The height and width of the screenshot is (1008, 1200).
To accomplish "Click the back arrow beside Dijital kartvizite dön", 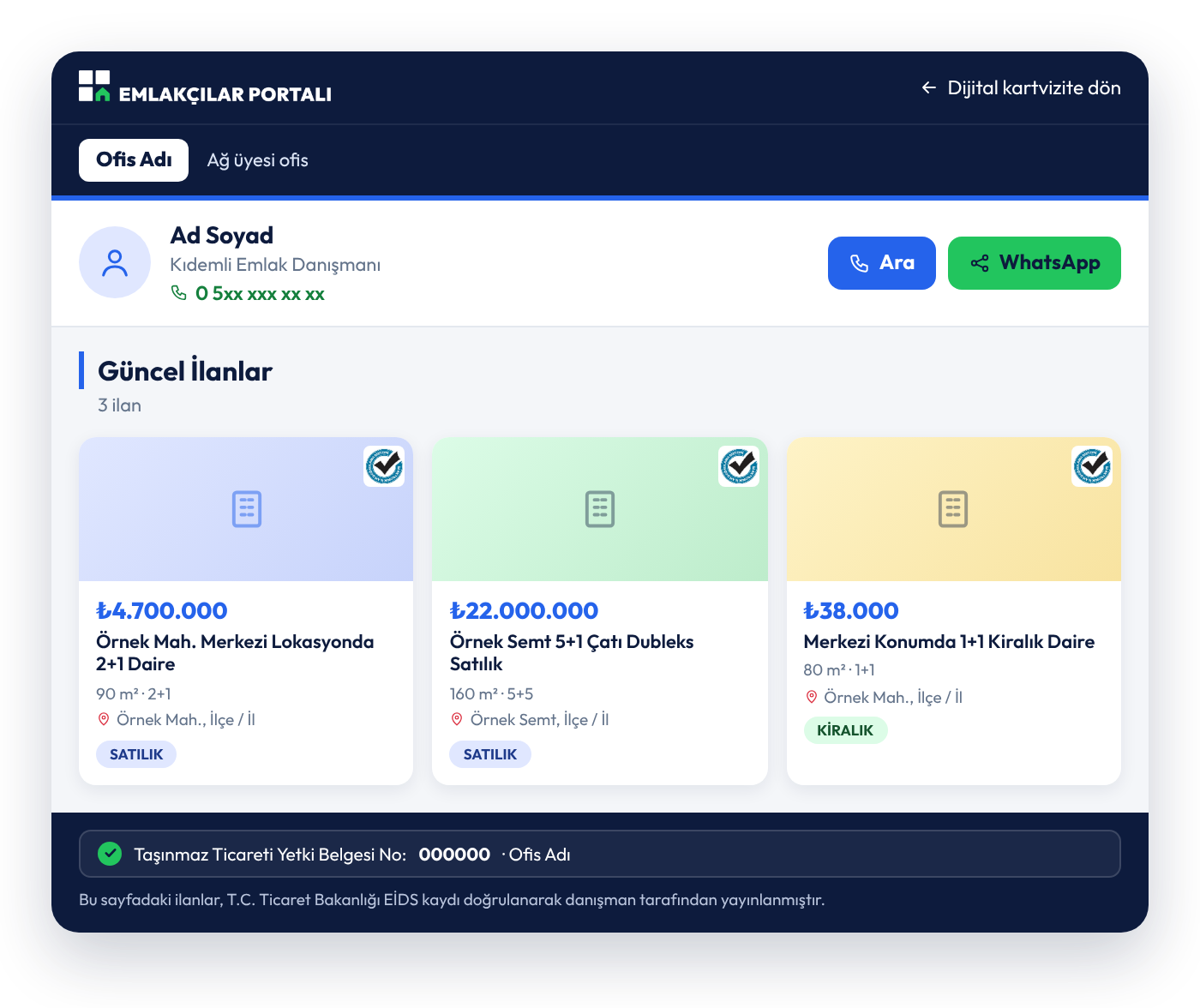I will click(928, 87).
